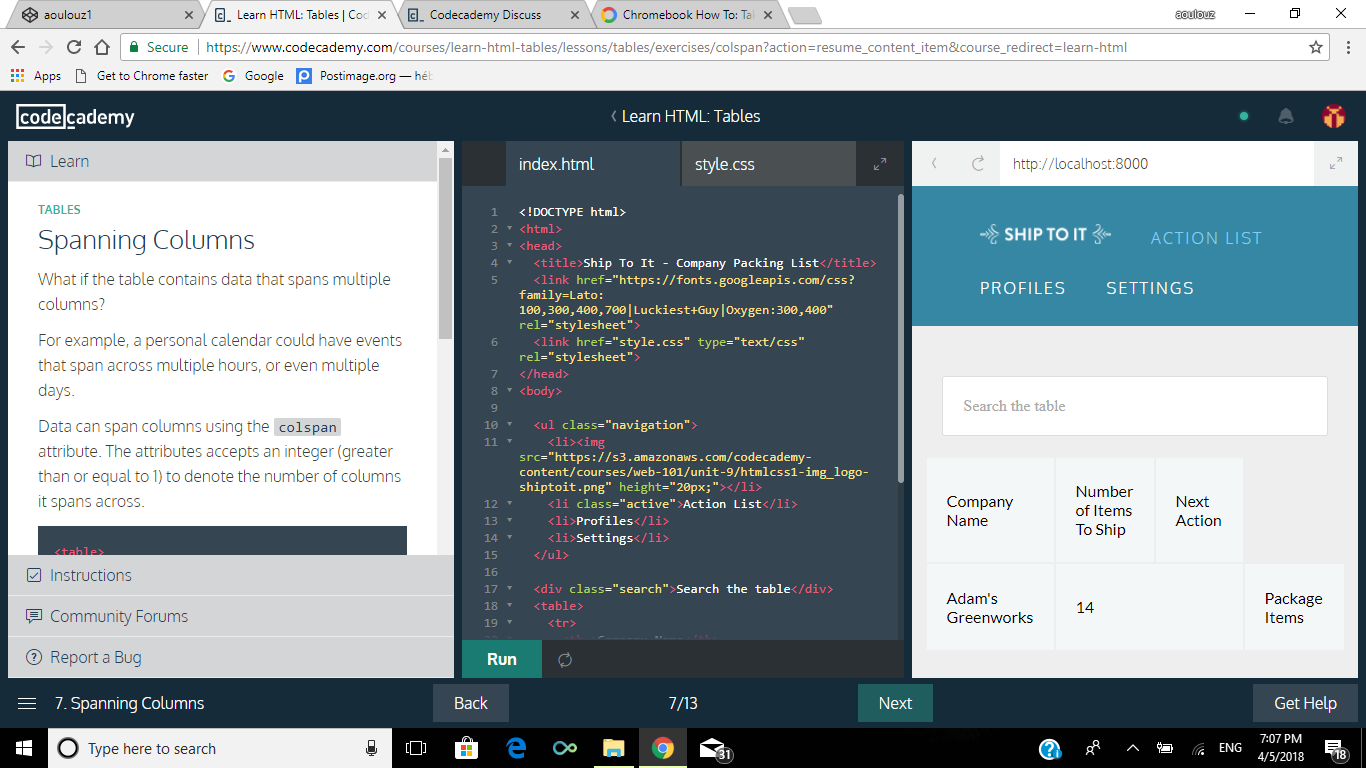1366x768 pixels.
Task: Open Chrome's three-dot menu
Action: tap(1349, 46)
